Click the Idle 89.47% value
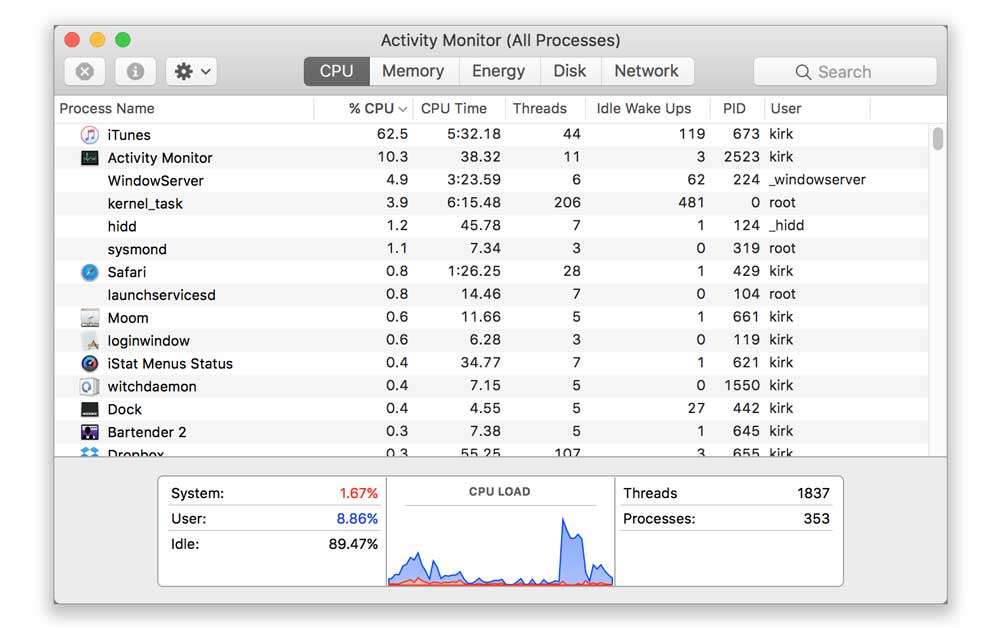 click(353, 544)
